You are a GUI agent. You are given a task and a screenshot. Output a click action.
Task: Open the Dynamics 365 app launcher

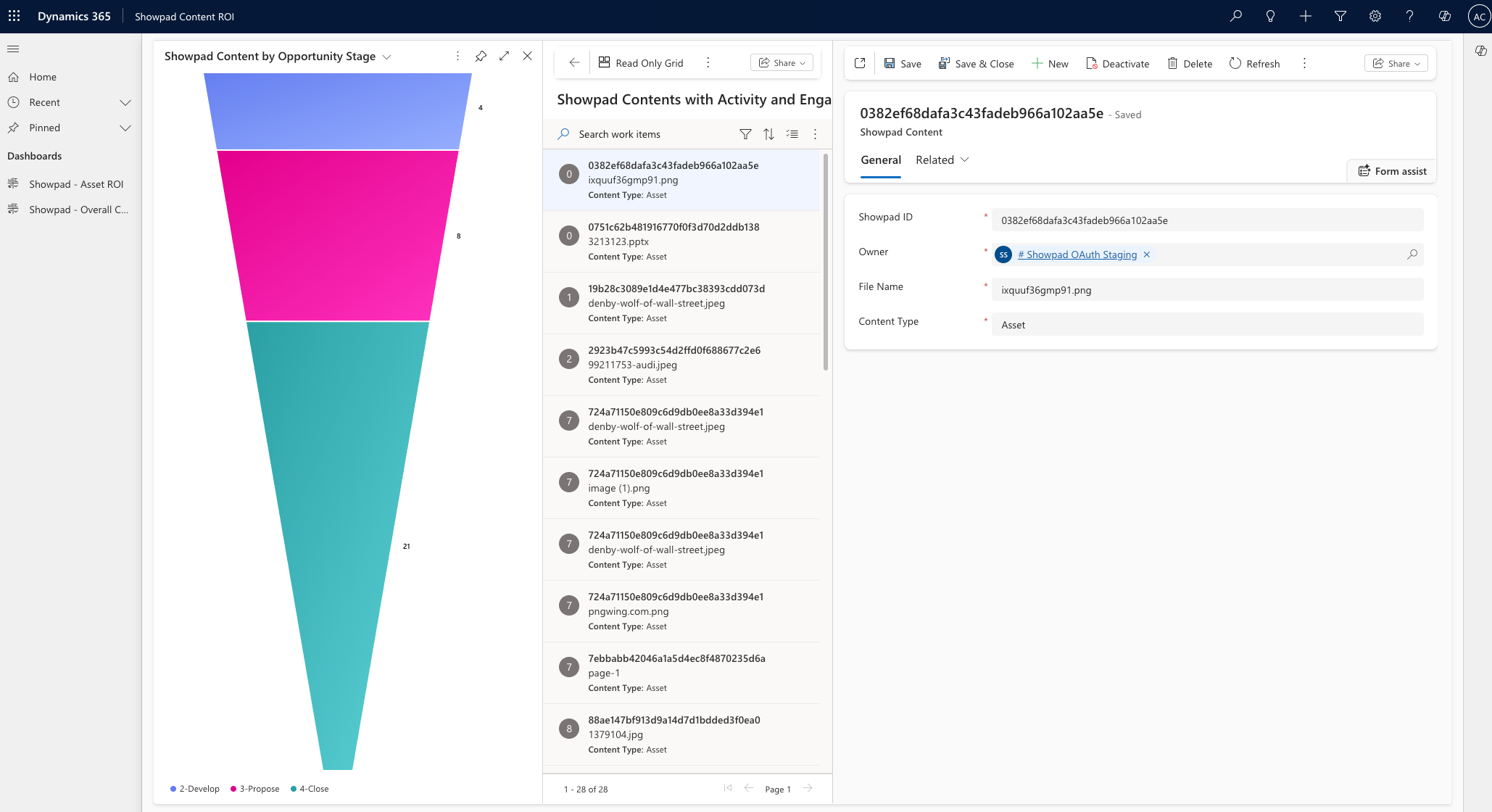pyautogui.click(x=14, y=16)
